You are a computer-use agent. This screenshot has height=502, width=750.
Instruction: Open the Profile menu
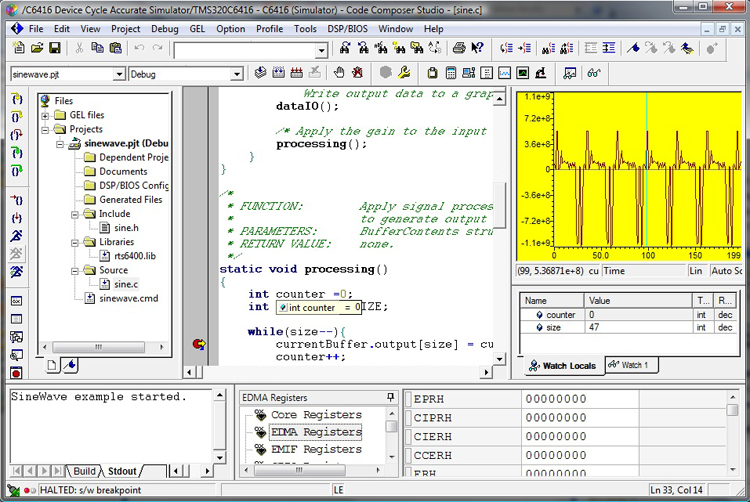(x=269, y=29)
